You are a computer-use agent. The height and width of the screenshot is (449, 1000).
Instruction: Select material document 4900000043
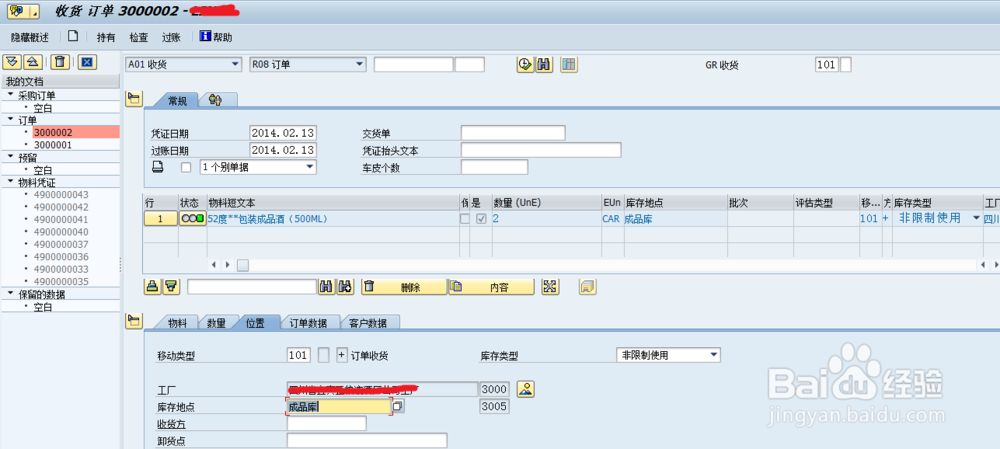coord(61,195)
